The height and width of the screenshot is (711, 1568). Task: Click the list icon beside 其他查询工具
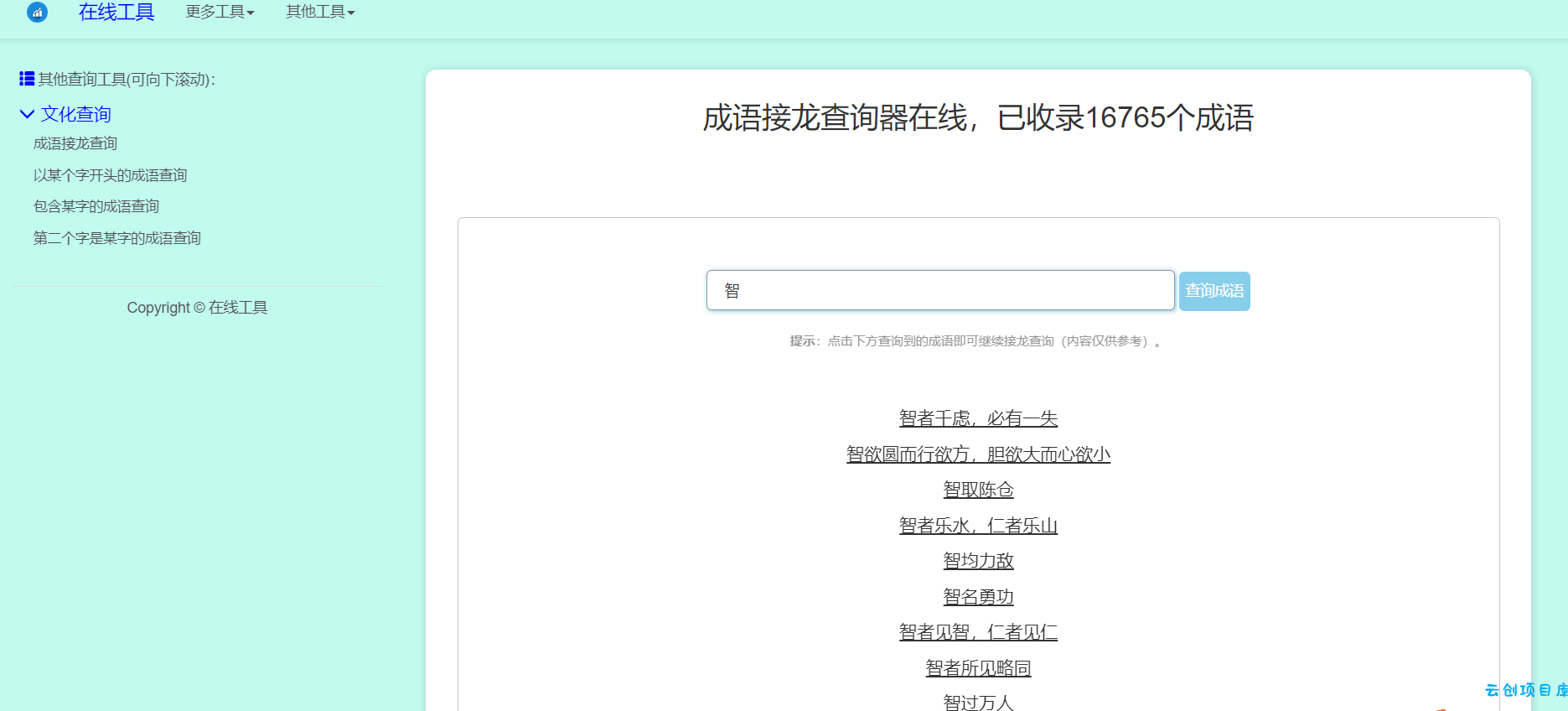(x=27, y=79)
